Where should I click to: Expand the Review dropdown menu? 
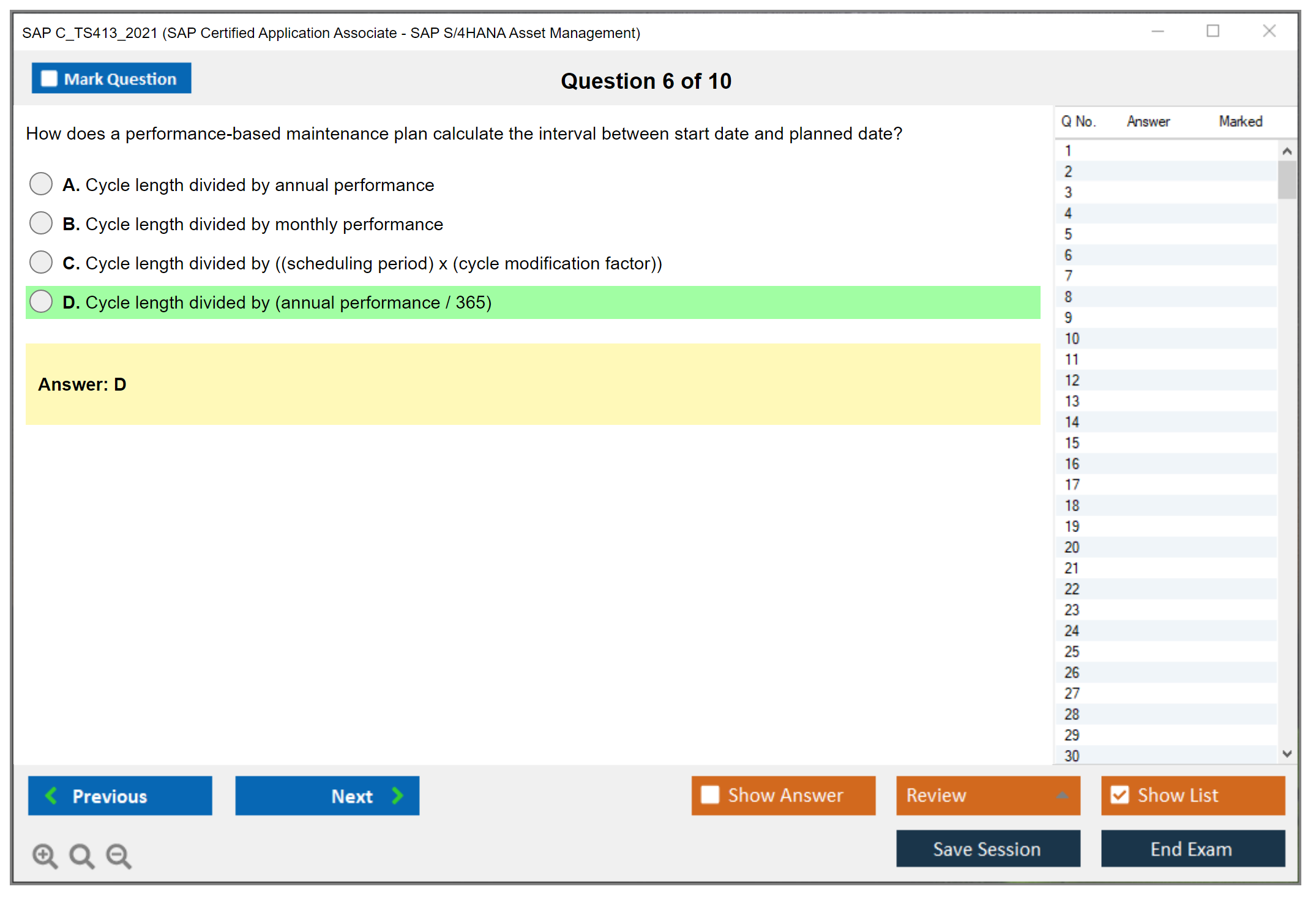point(1062,795)
